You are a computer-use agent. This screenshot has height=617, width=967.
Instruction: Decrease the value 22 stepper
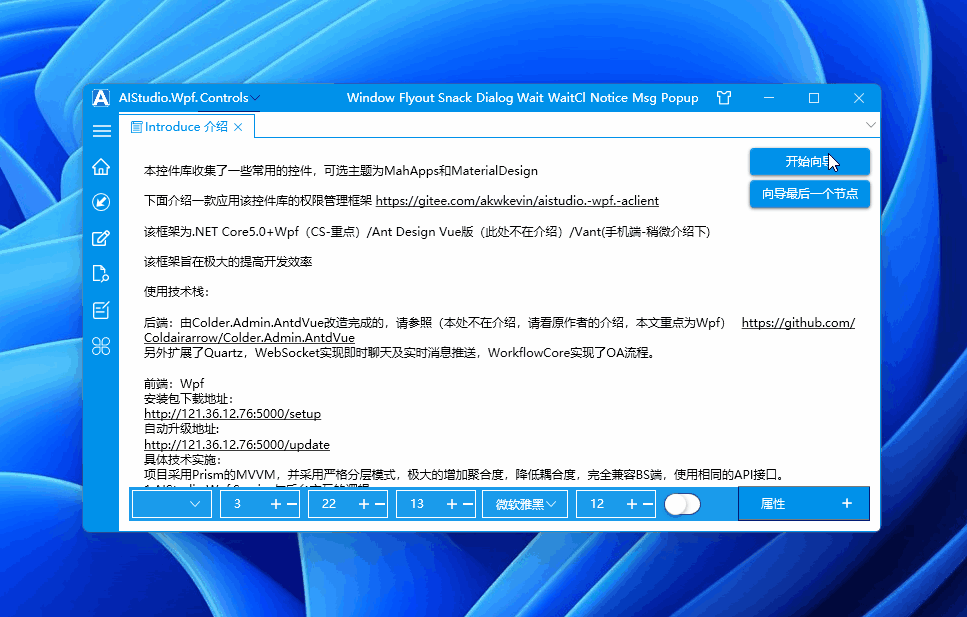(380, 504)
